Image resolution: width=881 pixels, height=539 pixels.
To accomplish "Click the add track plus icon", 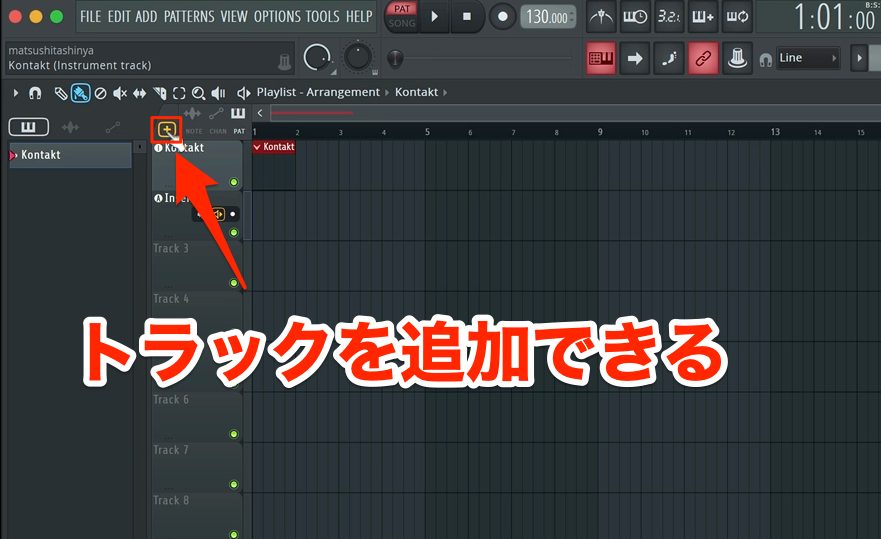I will [167, 130].
